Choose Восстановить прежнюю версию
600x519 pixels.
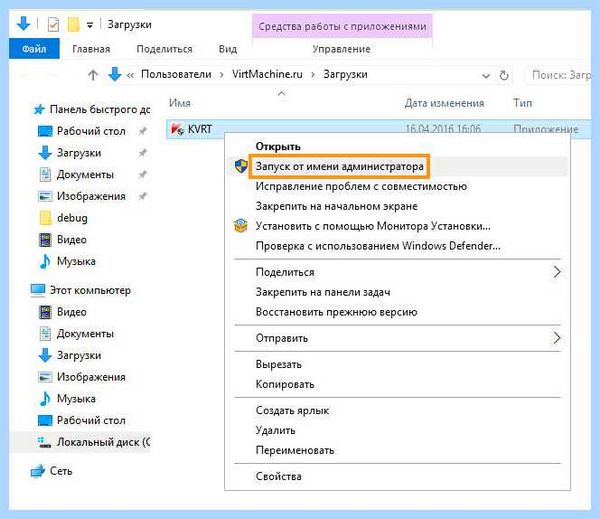336,312
